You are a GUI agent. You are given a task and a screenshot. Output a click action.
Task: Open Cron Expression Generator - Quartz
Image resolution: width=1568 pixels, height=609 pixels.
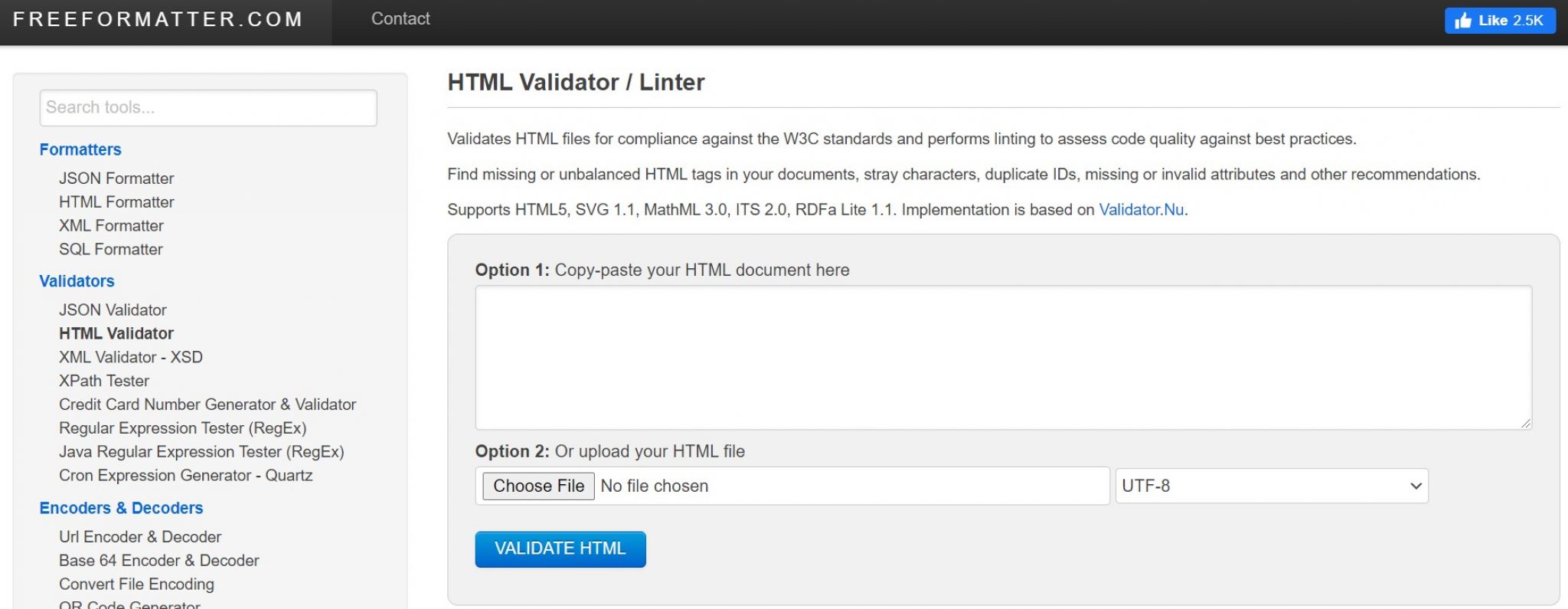coord(186,476)
